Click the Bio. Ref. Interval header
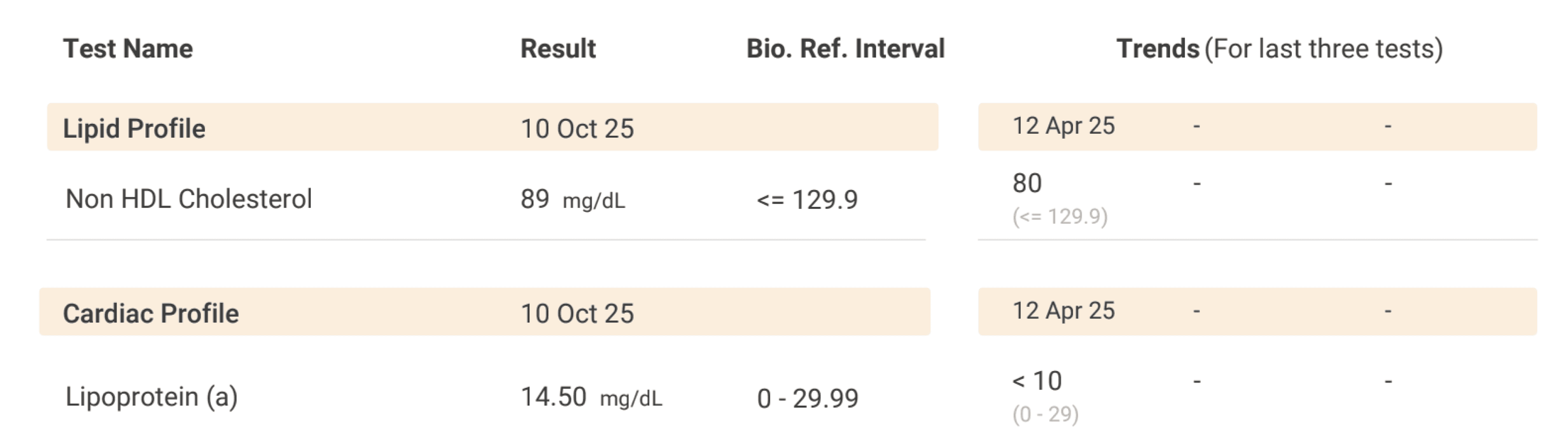This screenshot has height=436, width=1568. coord(845,49)
